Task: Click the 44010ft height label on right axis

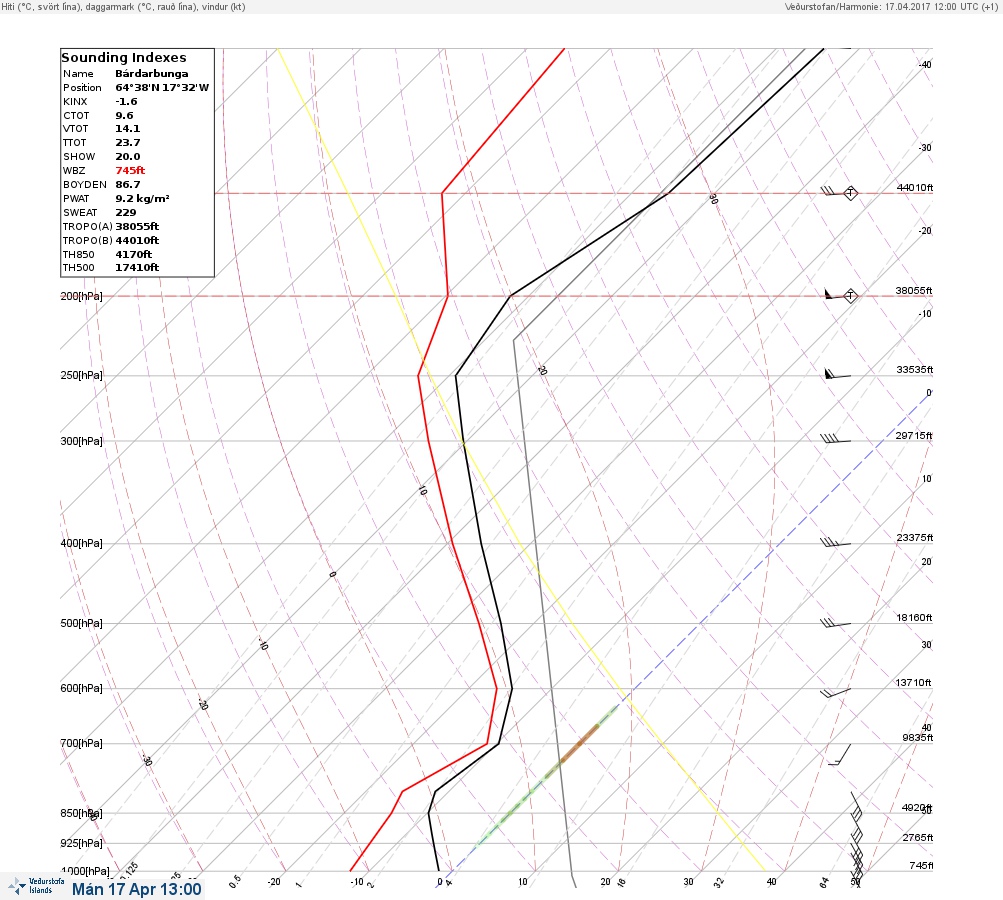Action: tap(915, 187)
